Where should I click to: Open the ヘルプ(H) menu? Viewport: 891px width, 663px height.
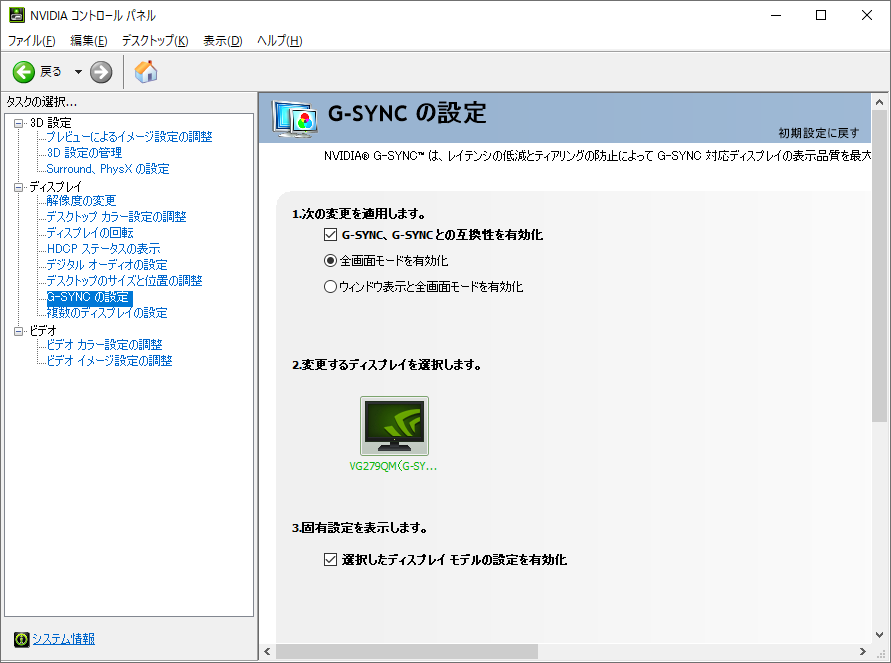click(x=279, y=41)
